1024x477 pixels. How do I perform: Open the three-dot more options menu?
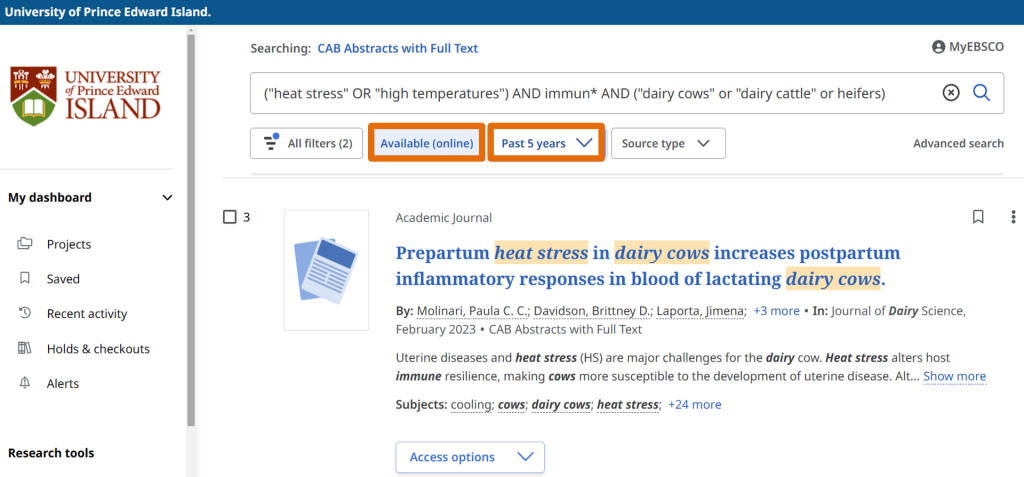coord(1013,217)
